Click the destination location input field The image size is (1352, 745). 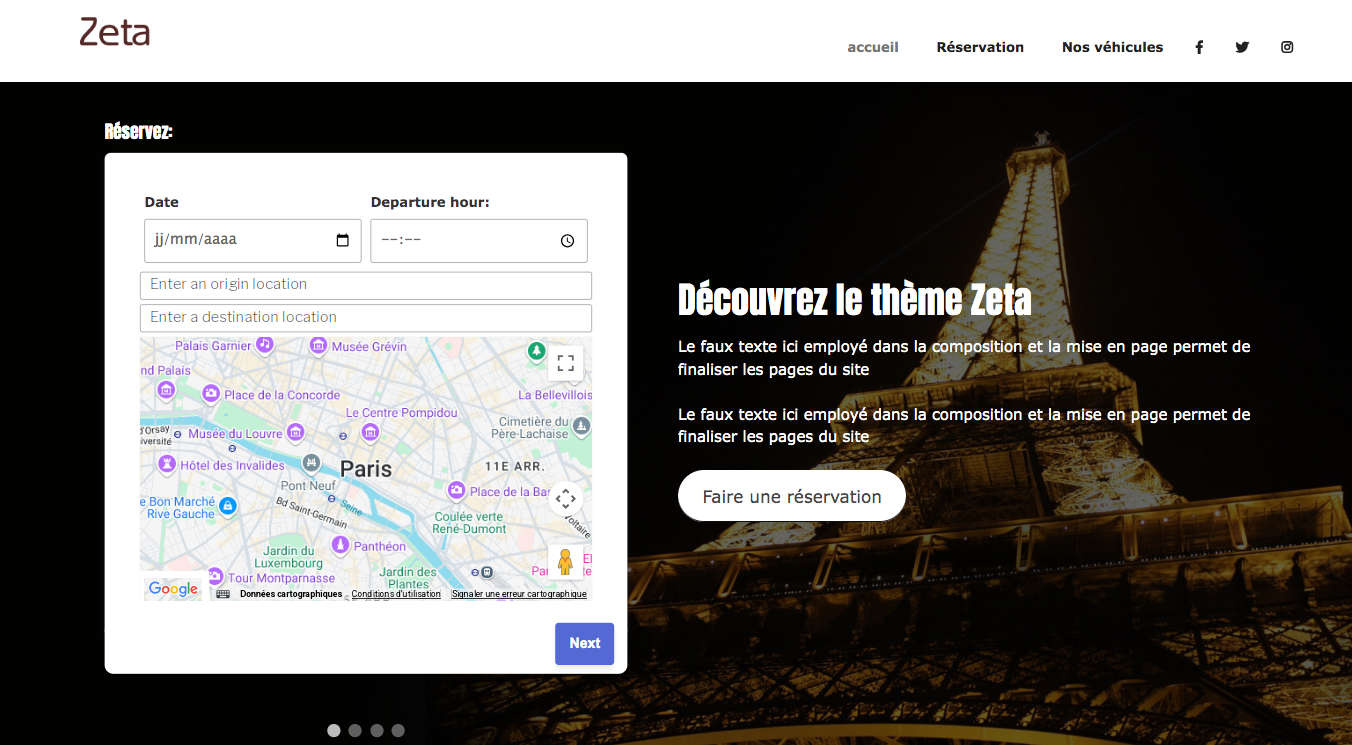(366, 318)
